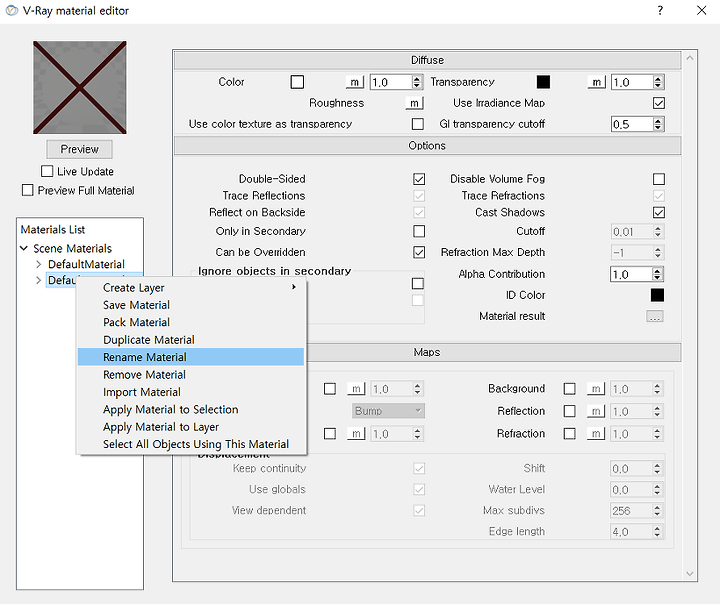Collapse the Scene Materials tree node

click(x=24, y=248)
